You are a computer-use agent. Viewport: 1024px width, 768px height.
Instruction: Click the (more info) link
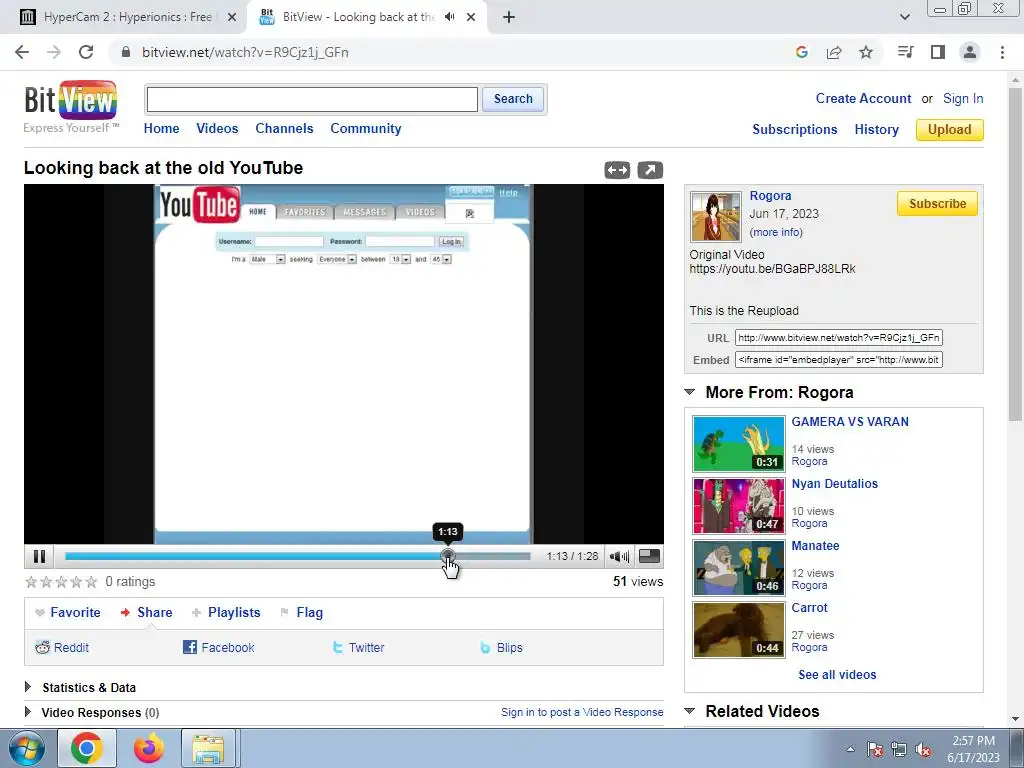pos(776,232)
